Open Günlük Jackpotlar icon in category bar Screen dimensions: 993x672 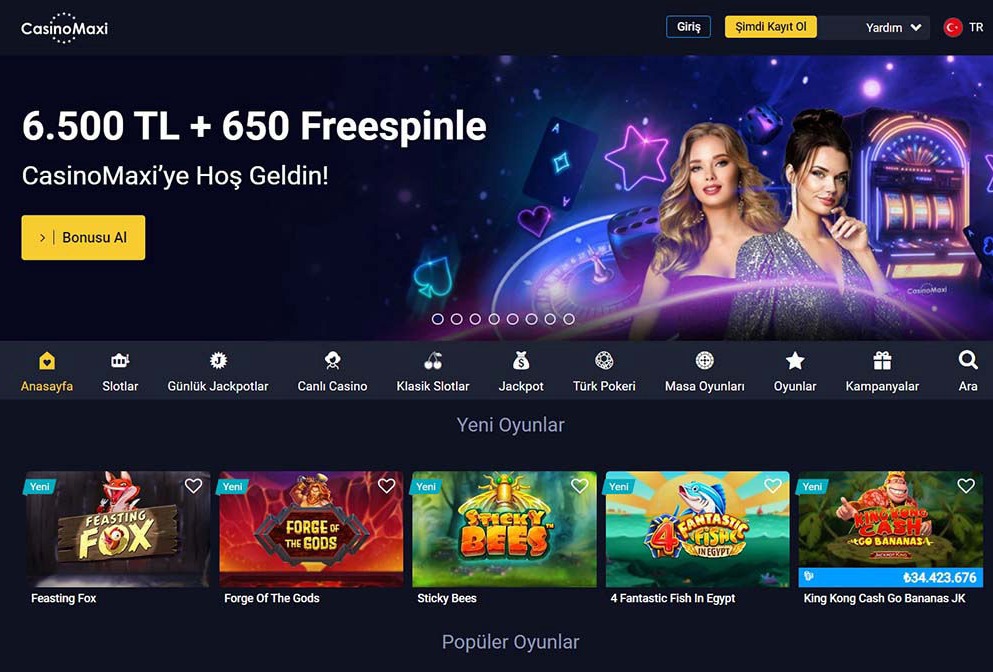218,360
